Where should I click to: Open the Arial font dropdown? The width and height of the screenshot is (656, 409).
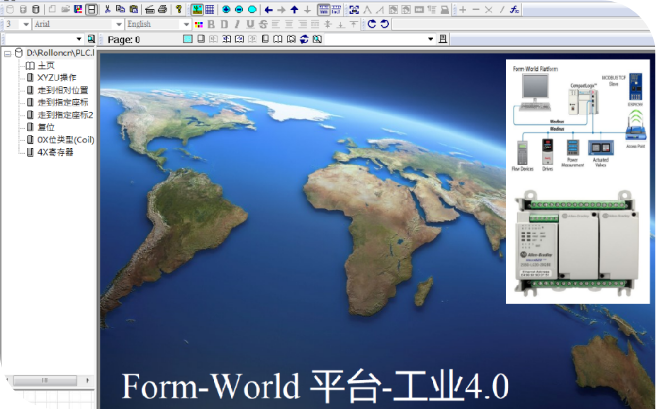pyautogui.click(x=119, y=24)
